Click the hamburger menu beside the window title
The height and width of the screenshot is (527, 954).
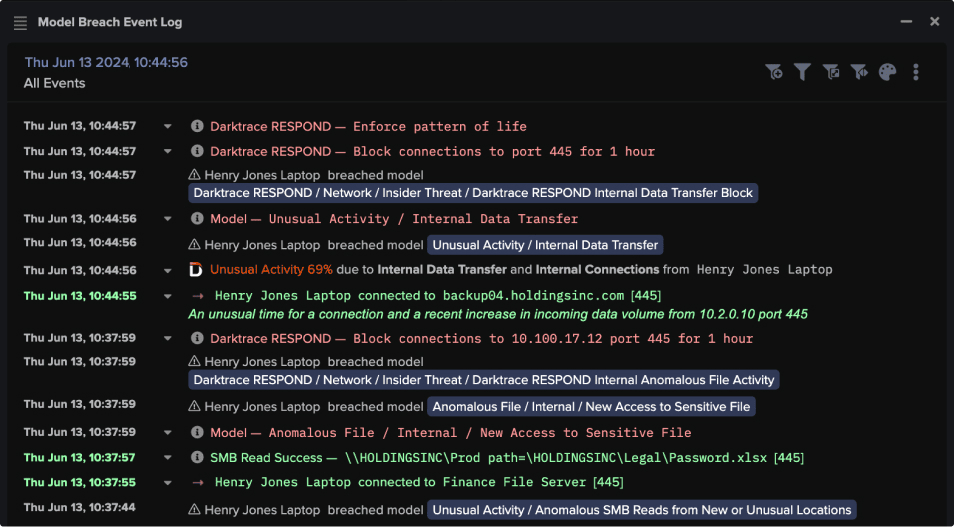click(x=20, y=22)
